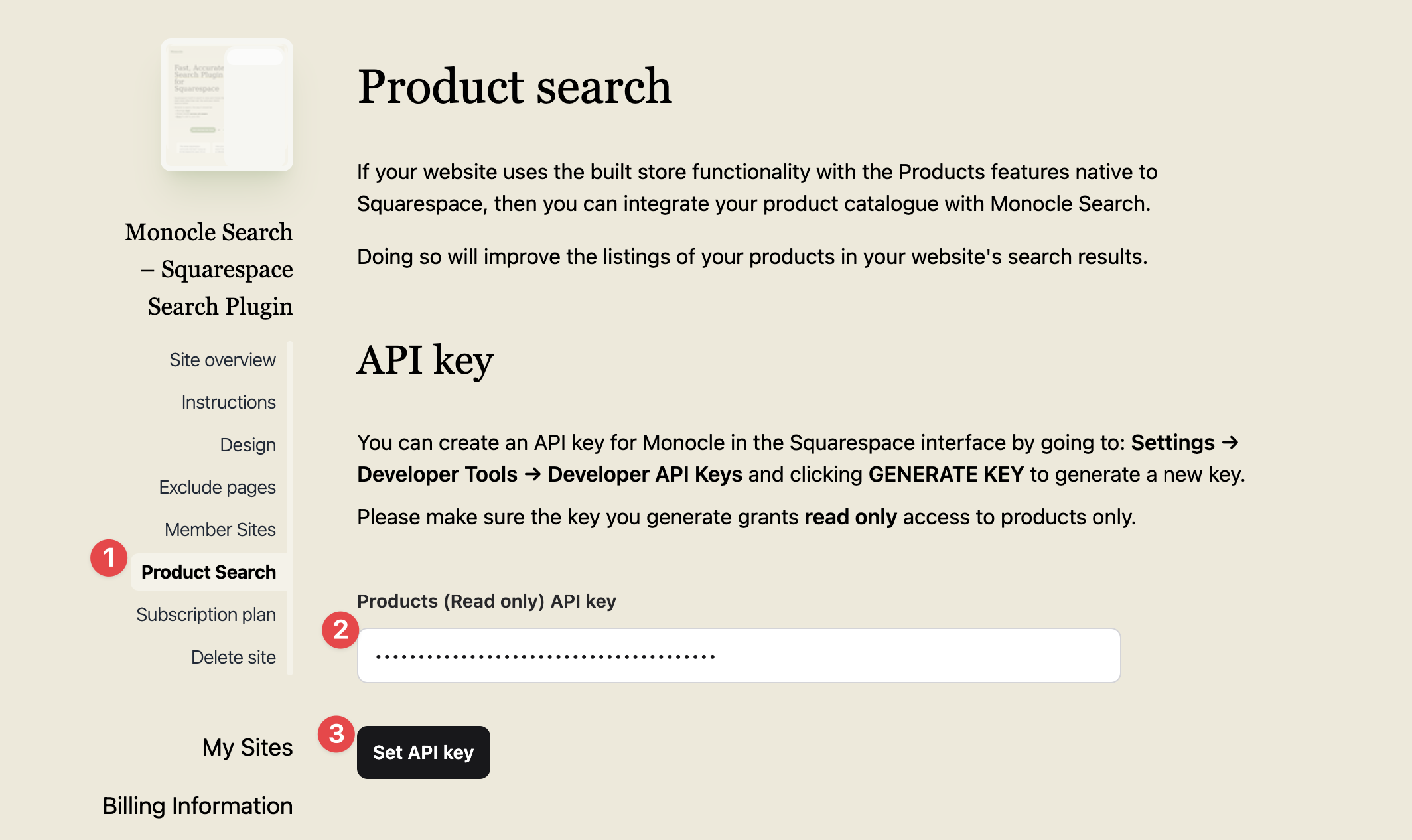Open the Delete site option
Screen dimensions: 1412x840
click(x=234, y=657)
